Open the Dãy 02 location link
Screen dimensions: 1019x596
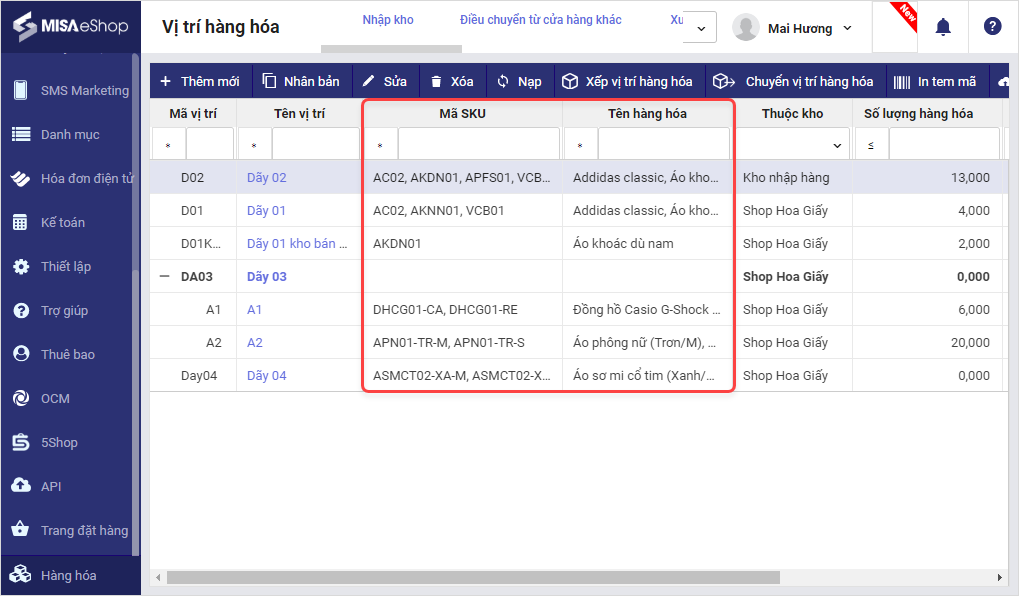[x=266, y=177]
